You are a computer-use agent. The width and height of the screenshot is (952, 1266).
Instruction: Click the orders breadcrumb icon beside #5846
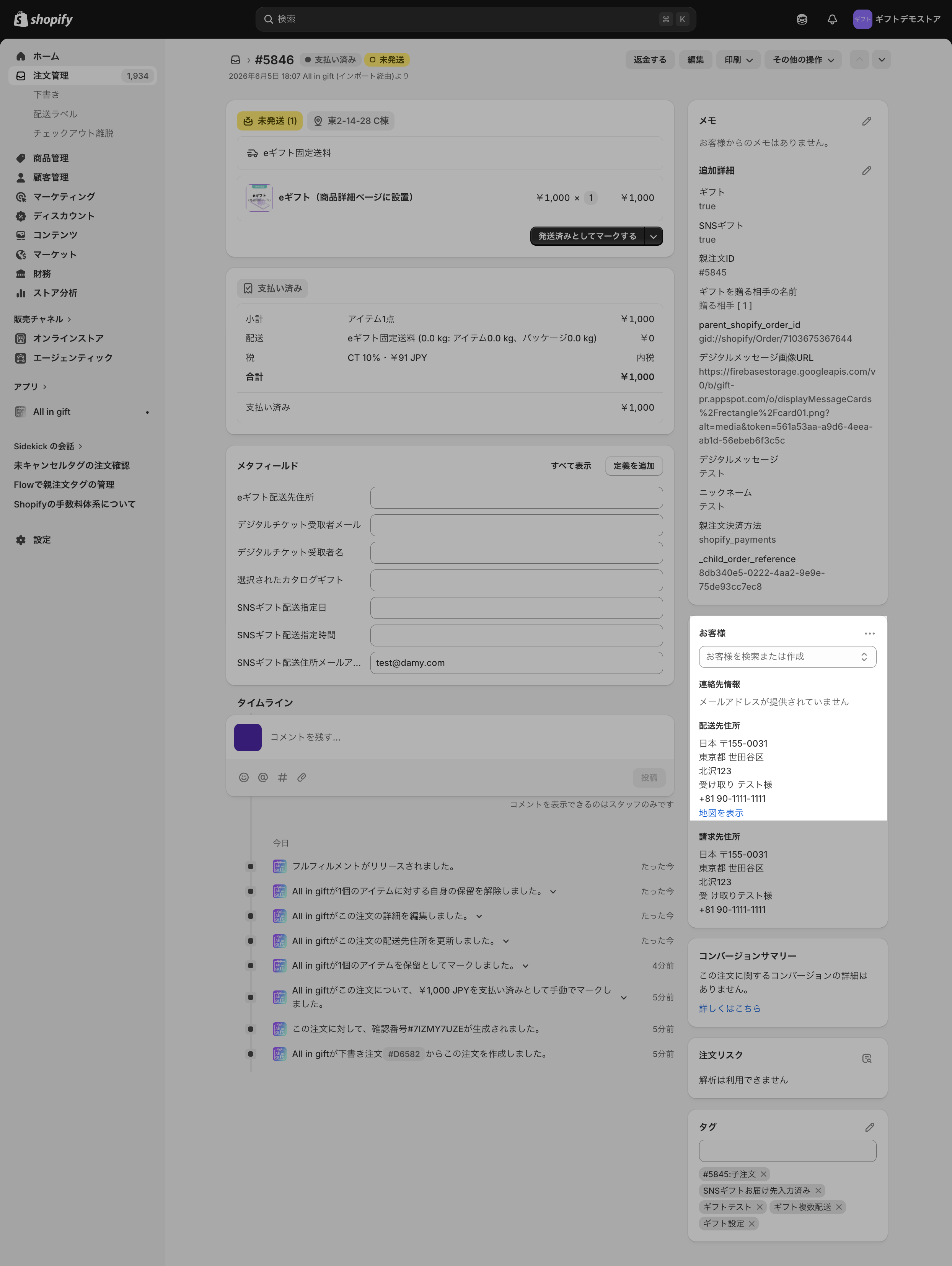(x=235, y=60)
